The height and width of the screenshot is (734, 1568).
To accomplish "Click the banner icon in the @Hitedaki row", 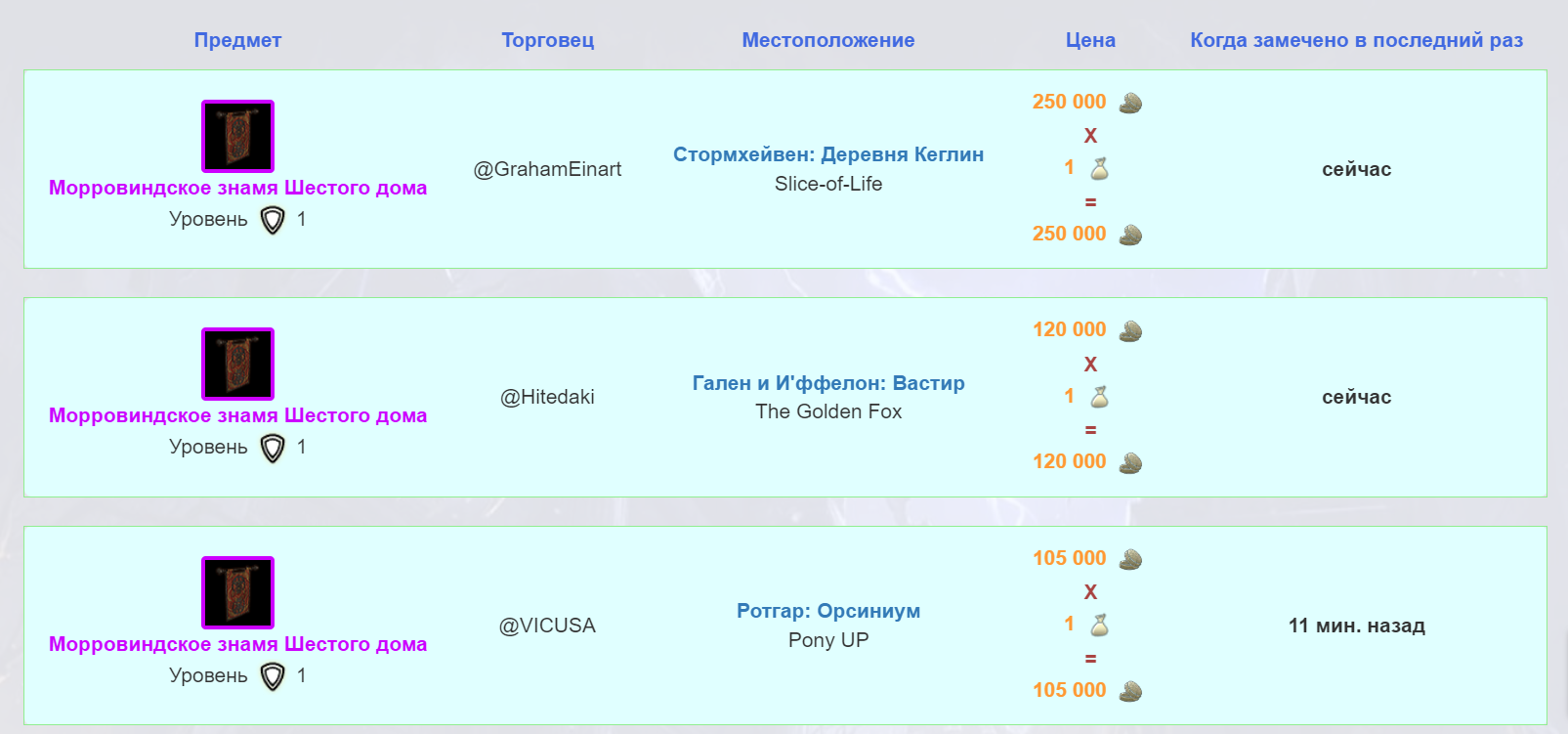I will pyautogui.click(x=237, y=364).
